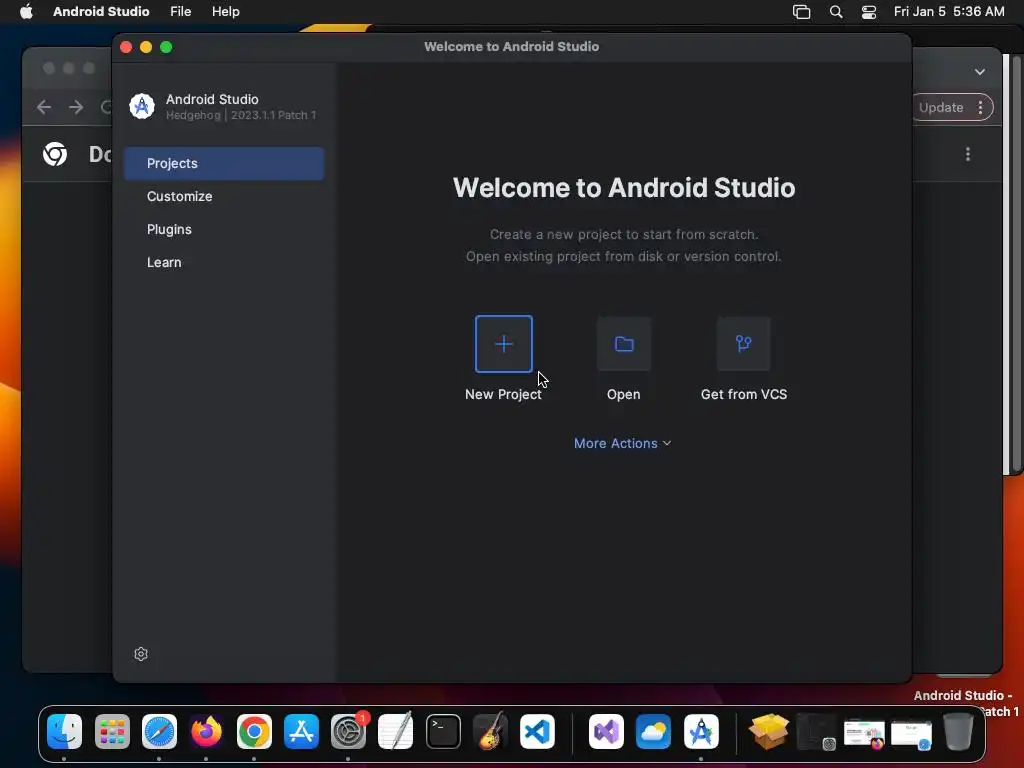Click the Chrome logo on the page

tap(55, 154)
